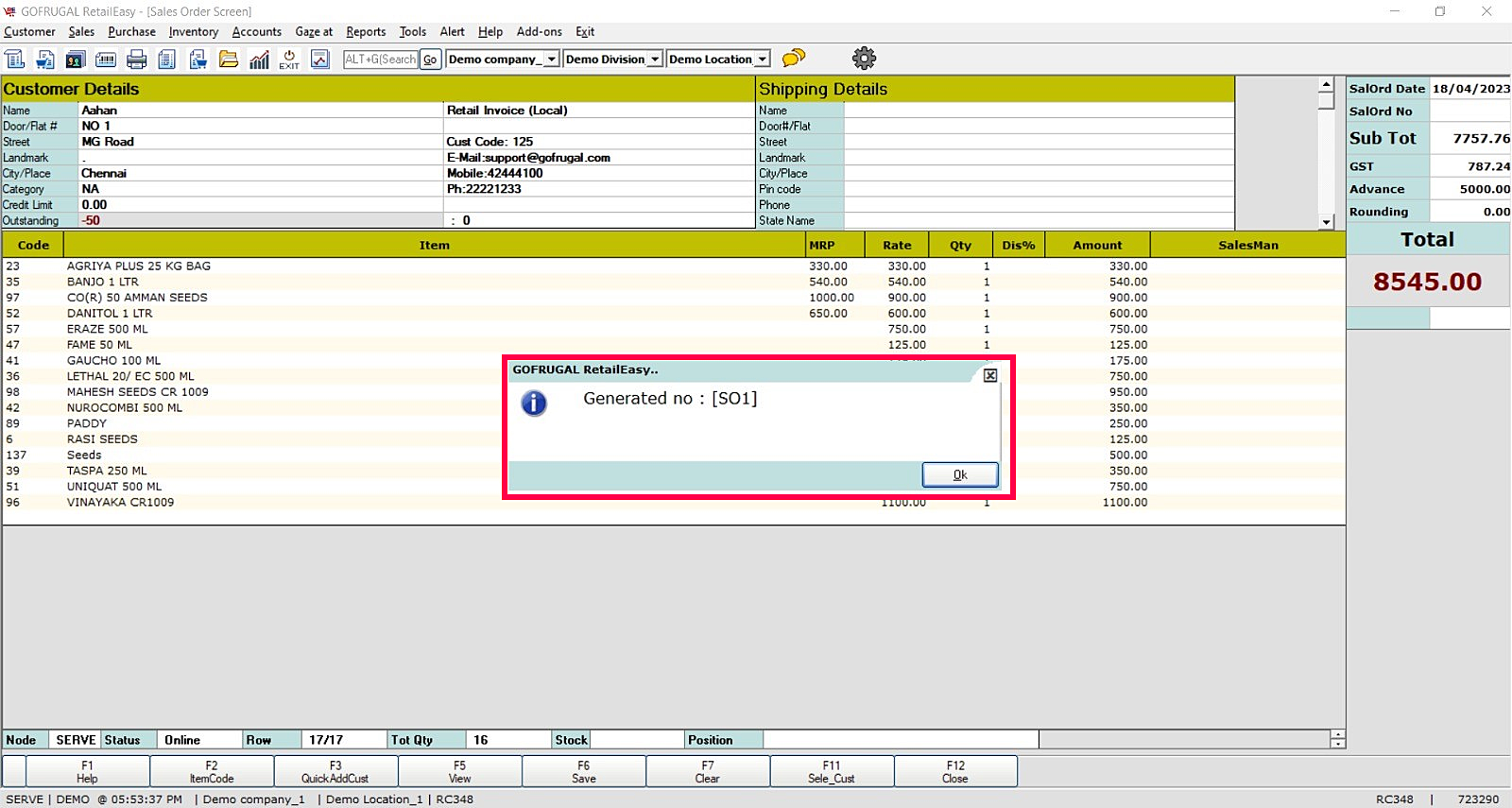The width and height of the screenshot is (1512, 808).
Task: Click the shipping details scrollbar down arrow
Action: pos(1326,222)
